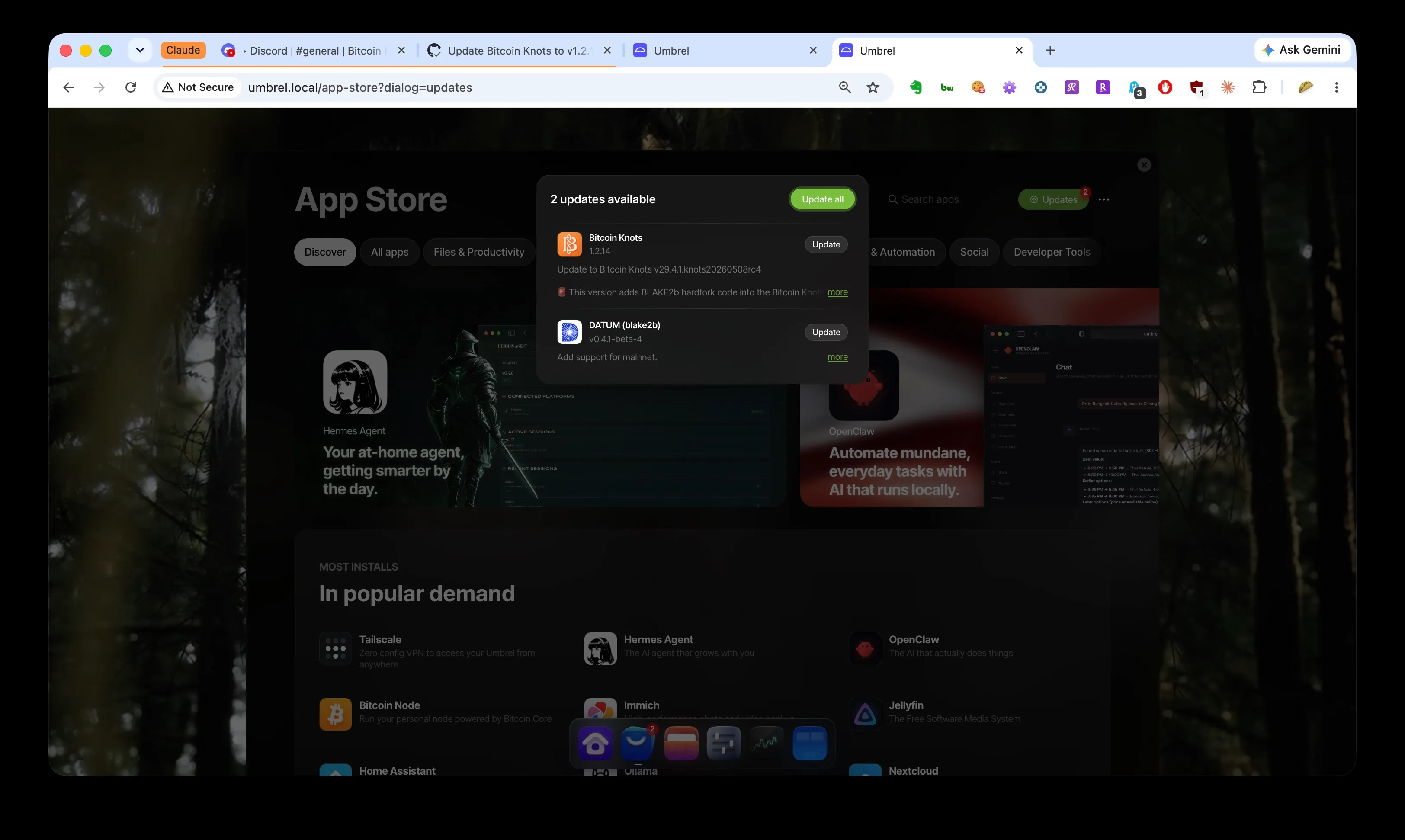Viewport: 1405px width, 840px height.
Task: Open the Widgets dock icon
Action: pyautogui.click(x=809, y=743)
